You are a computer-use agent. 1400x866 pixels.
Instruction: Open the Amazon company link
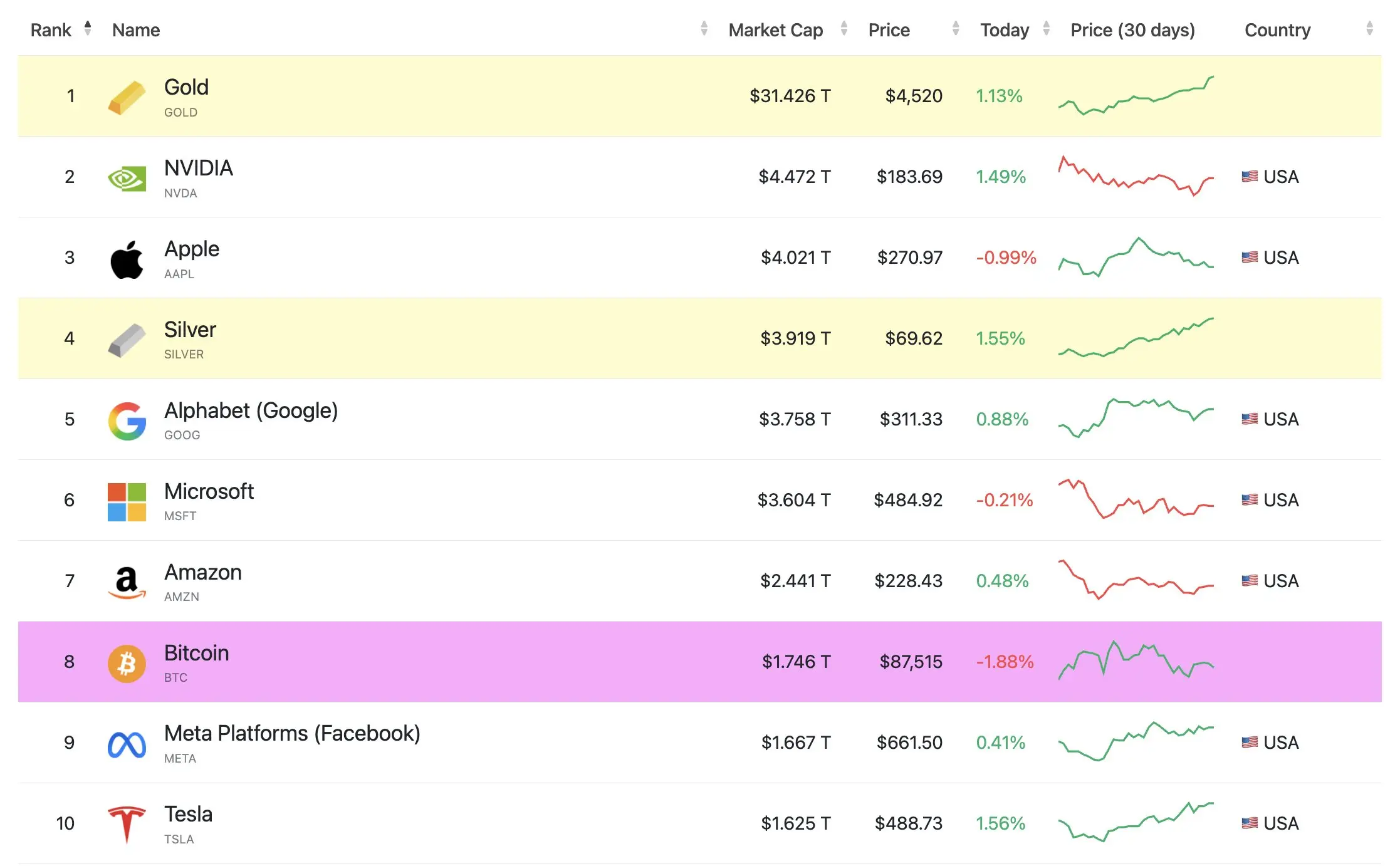[x=202, y=572]
